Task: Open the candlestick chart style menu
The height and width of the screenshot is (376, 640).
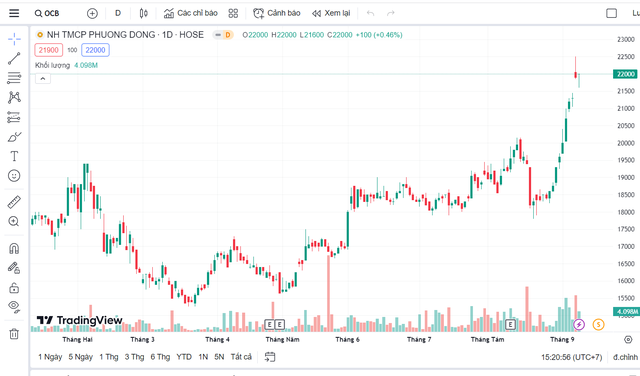Action: tap(144, 13)
